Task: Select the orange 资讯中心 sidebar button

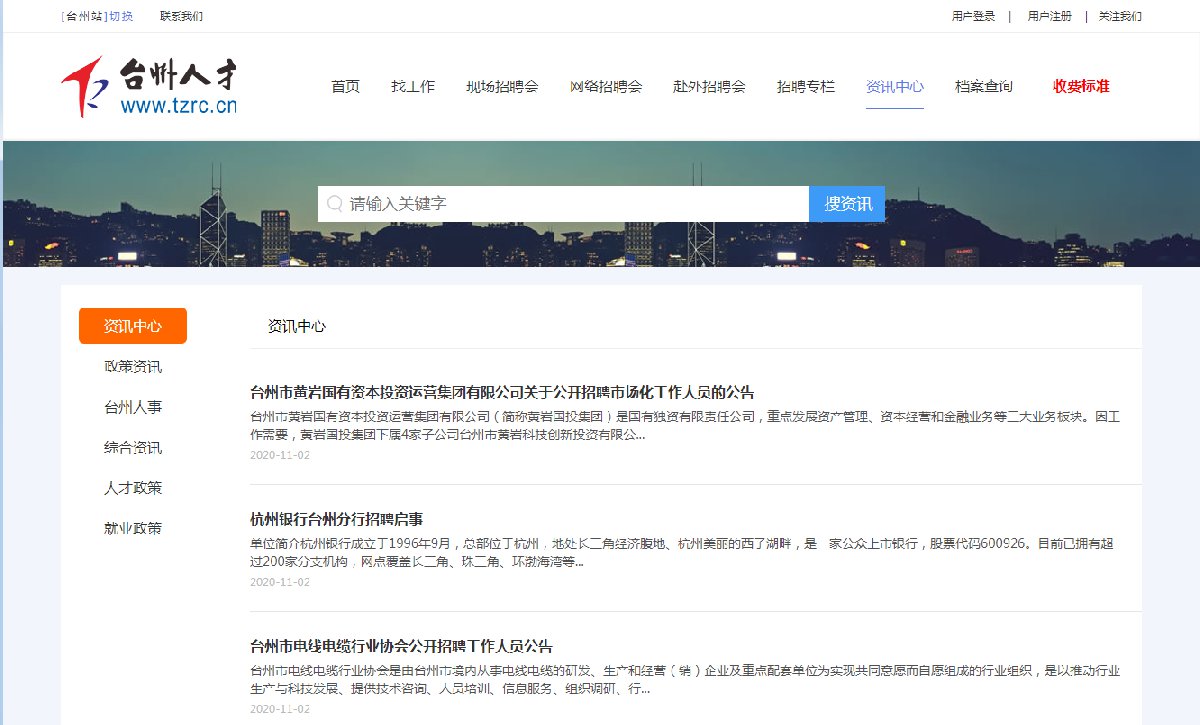Action: (133, 326)
